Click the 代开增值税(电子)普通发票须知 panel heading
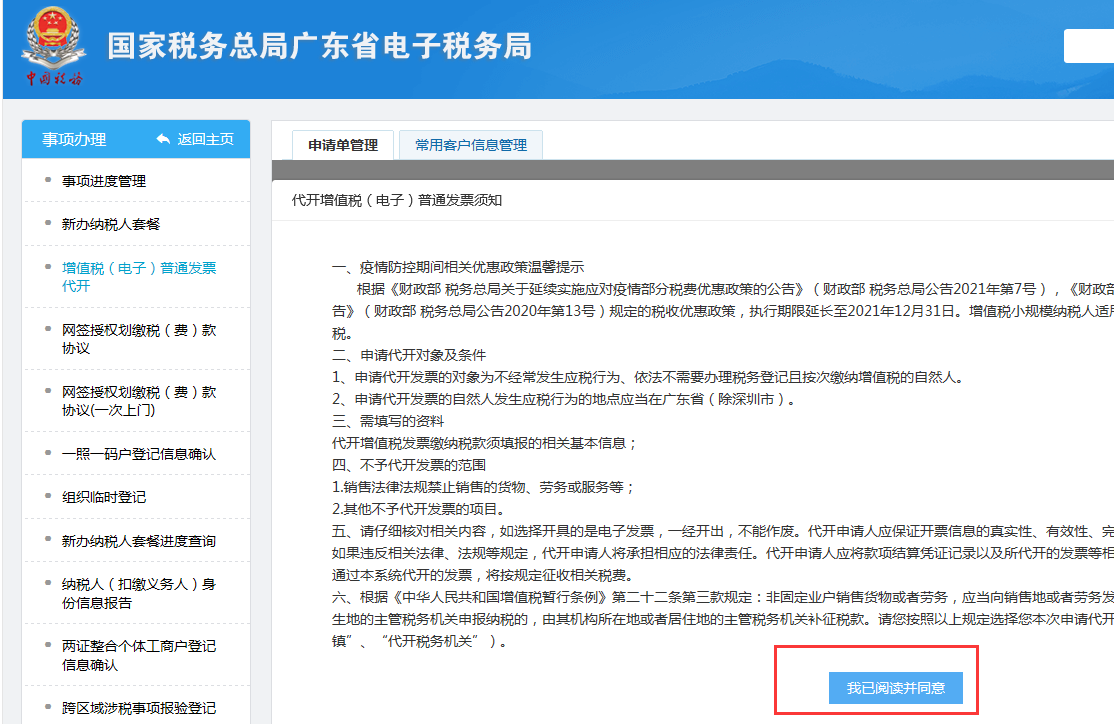Image resolution: width=1114 pixels, height=724 pixels. pos(397,200)
